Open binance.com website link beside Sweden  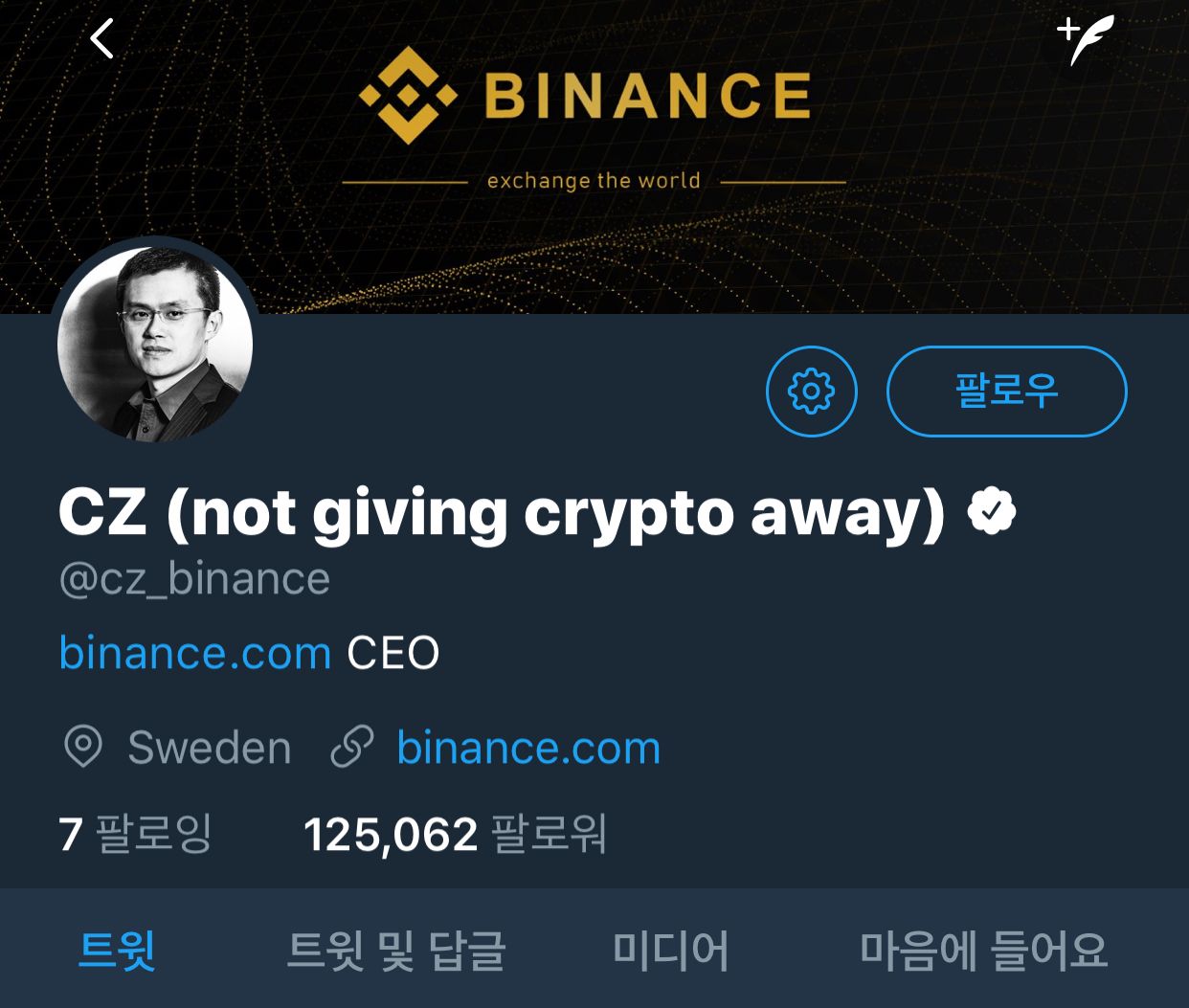coord(528,748)
